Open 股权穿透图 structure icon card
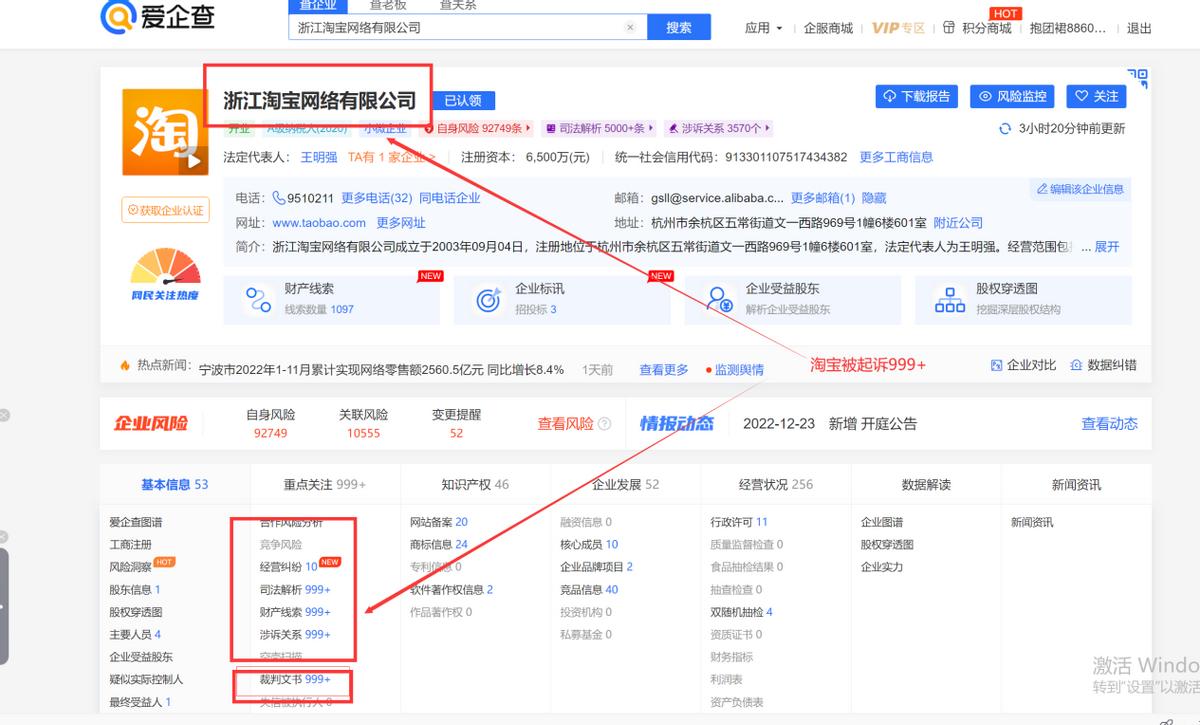1200x725 pixels. click(948, 299)
